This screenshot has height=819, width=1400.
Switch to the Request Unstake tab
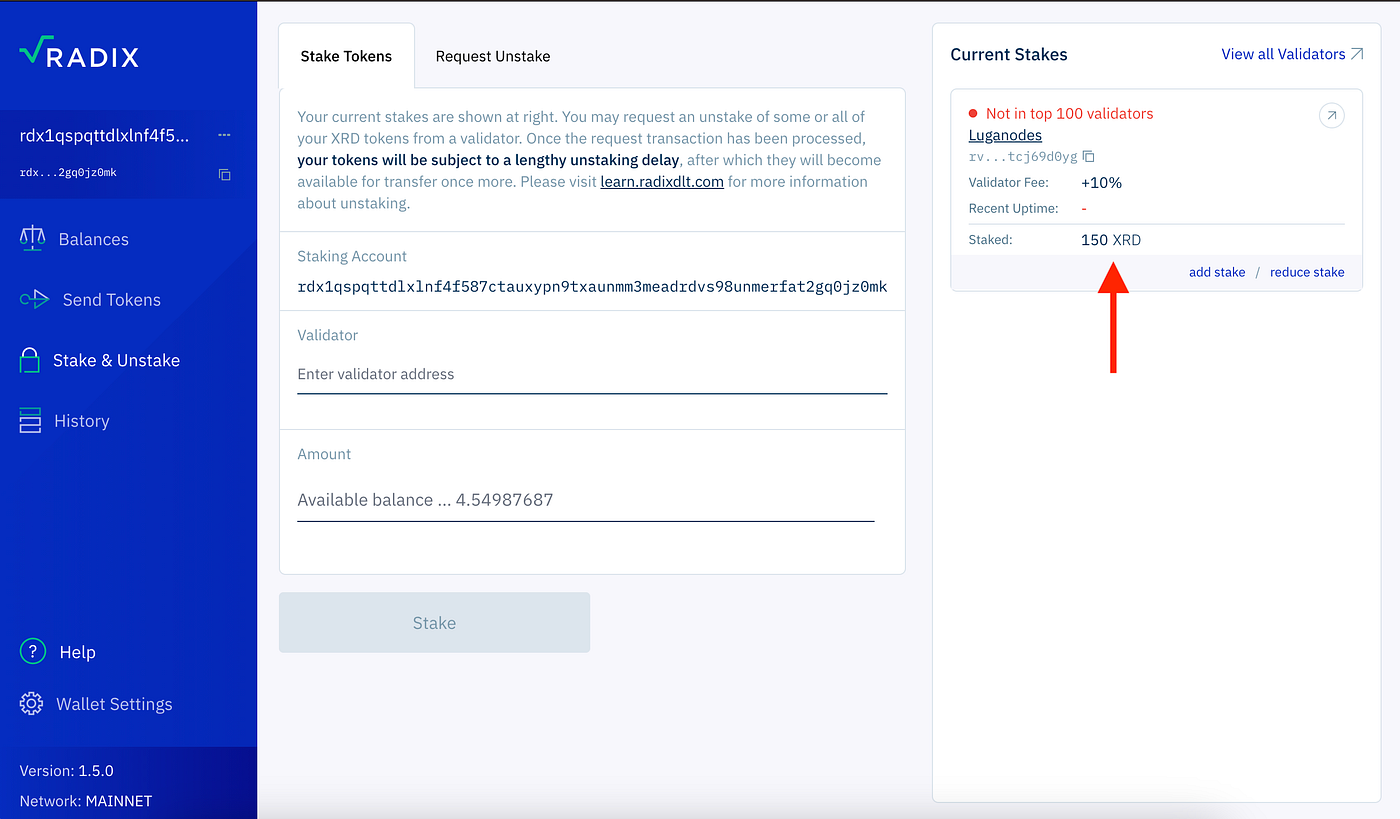point(493,56)
